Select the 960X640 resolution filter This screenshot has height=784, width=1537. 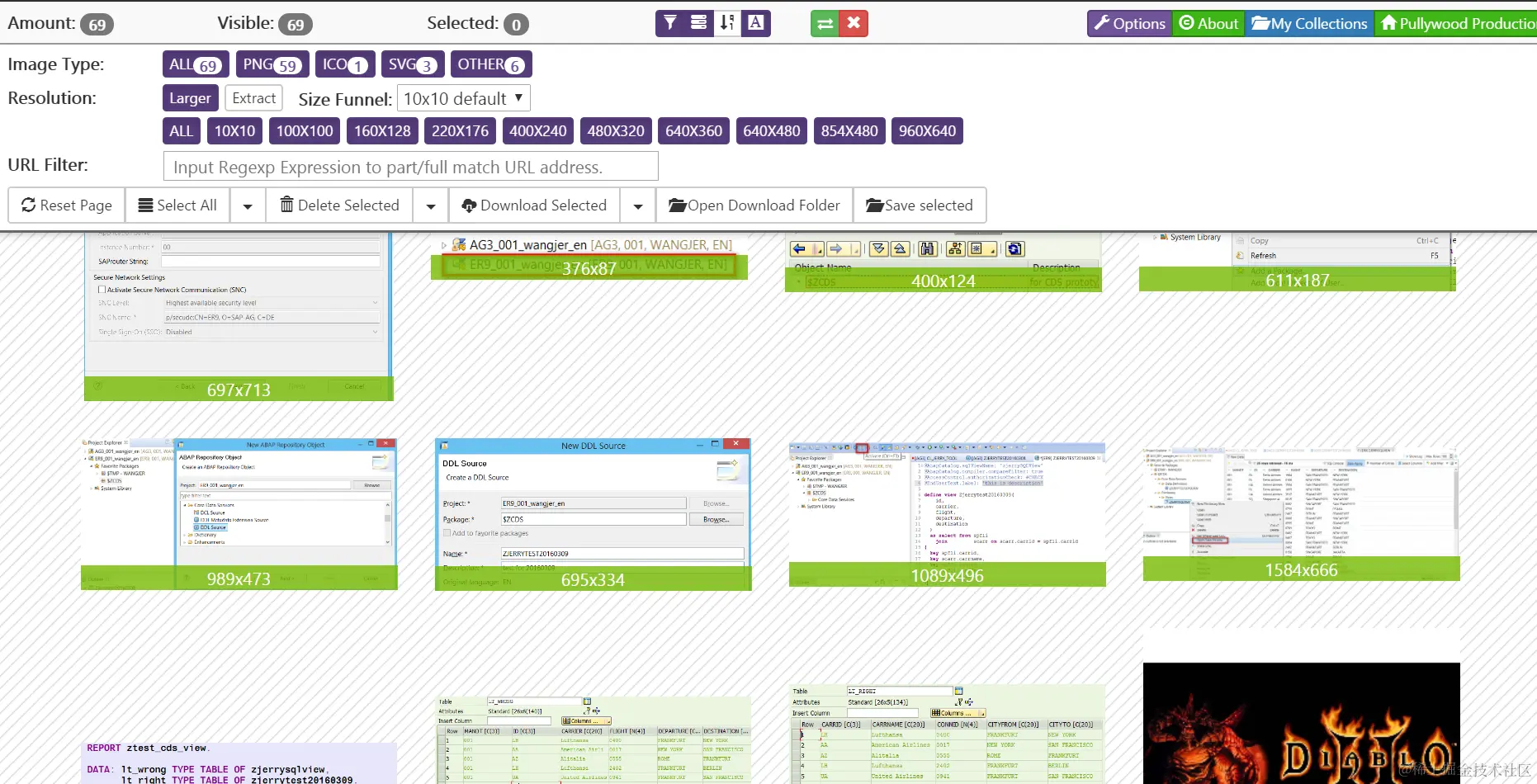click(927, 131)
